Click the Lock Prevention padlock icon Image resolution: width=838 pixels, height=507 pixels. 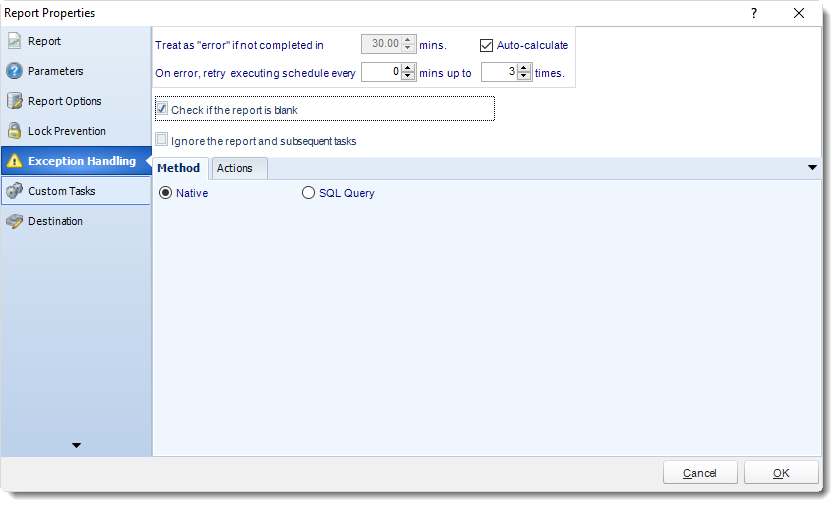tap(14, 131)
